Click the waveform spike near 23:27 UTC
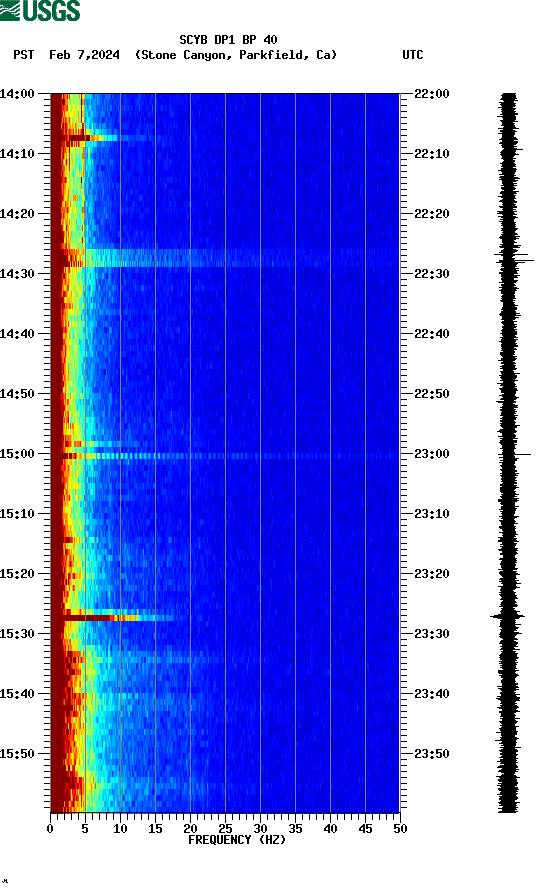The height and width of the screenshot is (892, 552). pos(508,616)
